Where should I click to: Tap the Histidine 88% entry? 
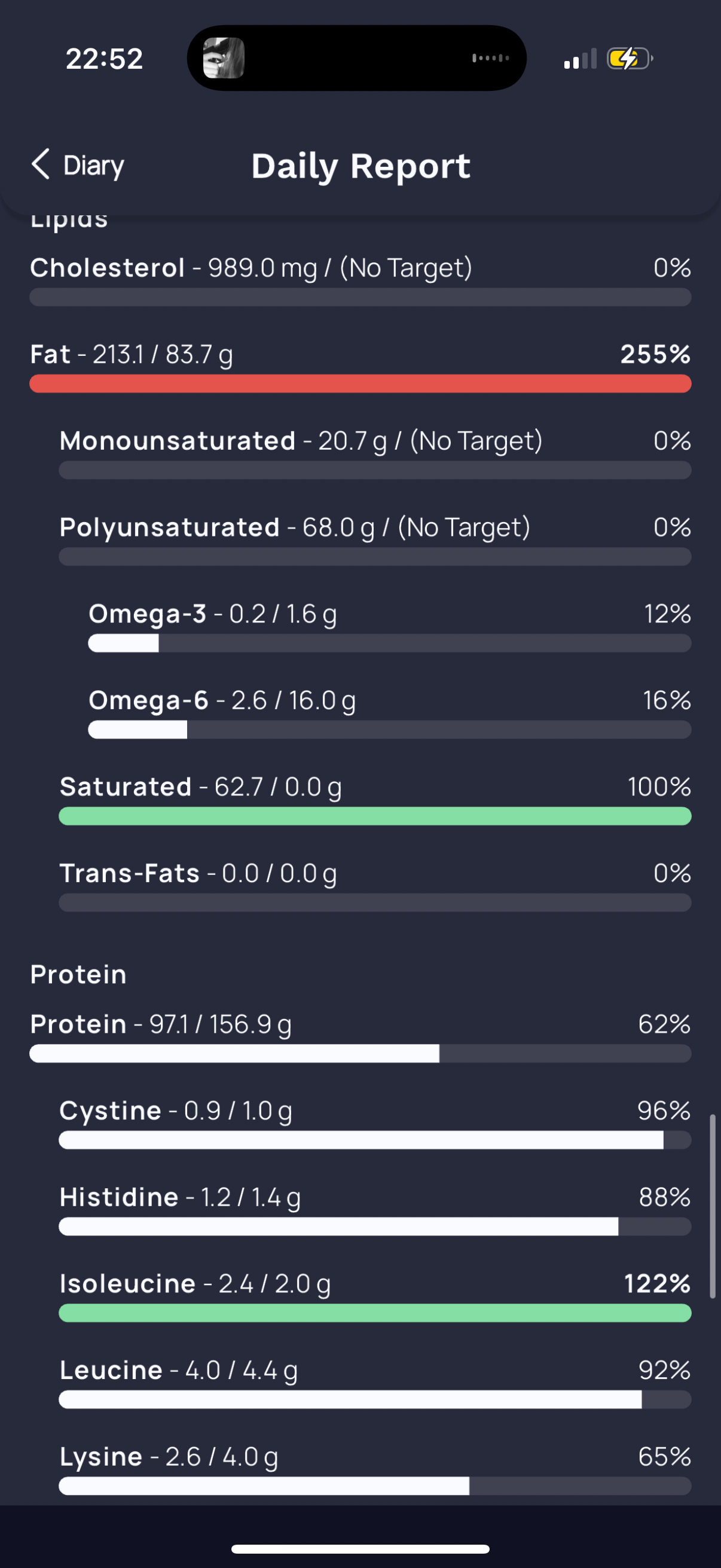375,1209
